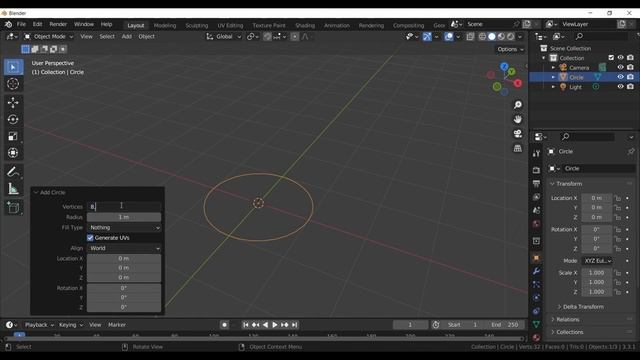Select the Scale tool

[13, 136]
